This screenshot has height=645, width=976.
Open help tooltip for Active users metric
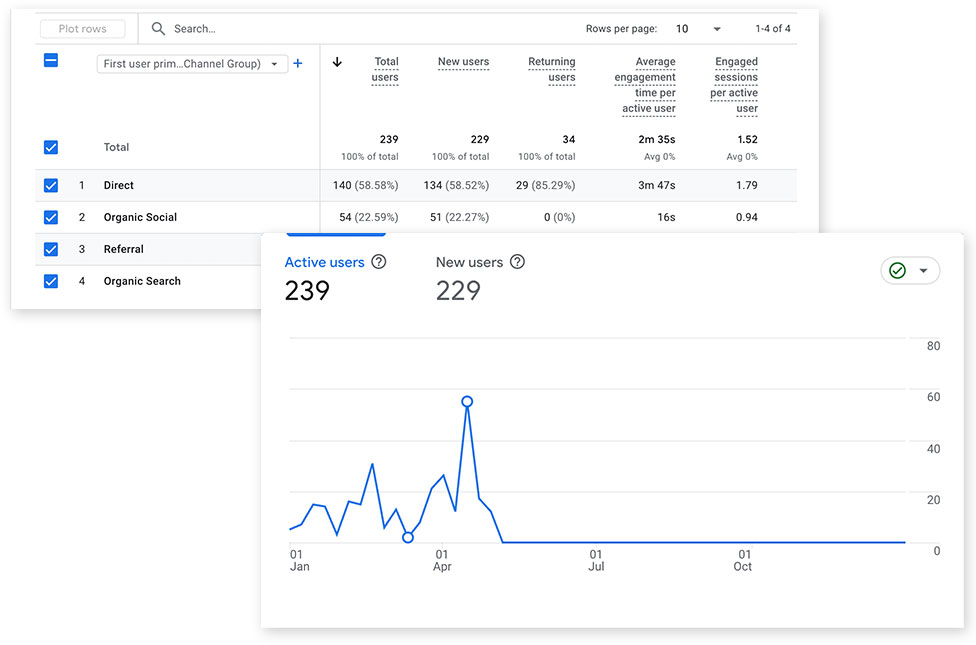click(x=378, y=261)
